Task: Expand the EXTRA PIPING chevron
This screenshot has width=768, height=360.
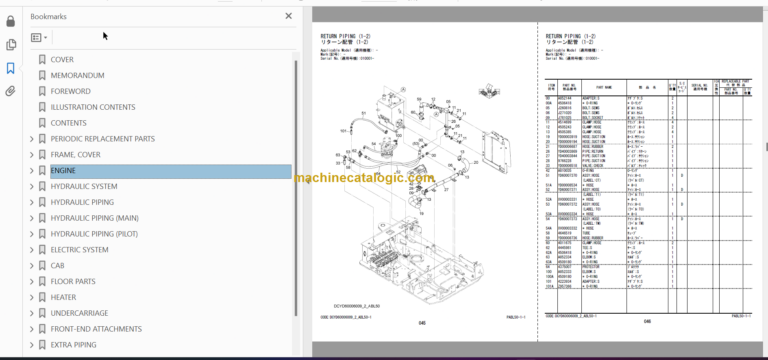Action: pos(32,345)
